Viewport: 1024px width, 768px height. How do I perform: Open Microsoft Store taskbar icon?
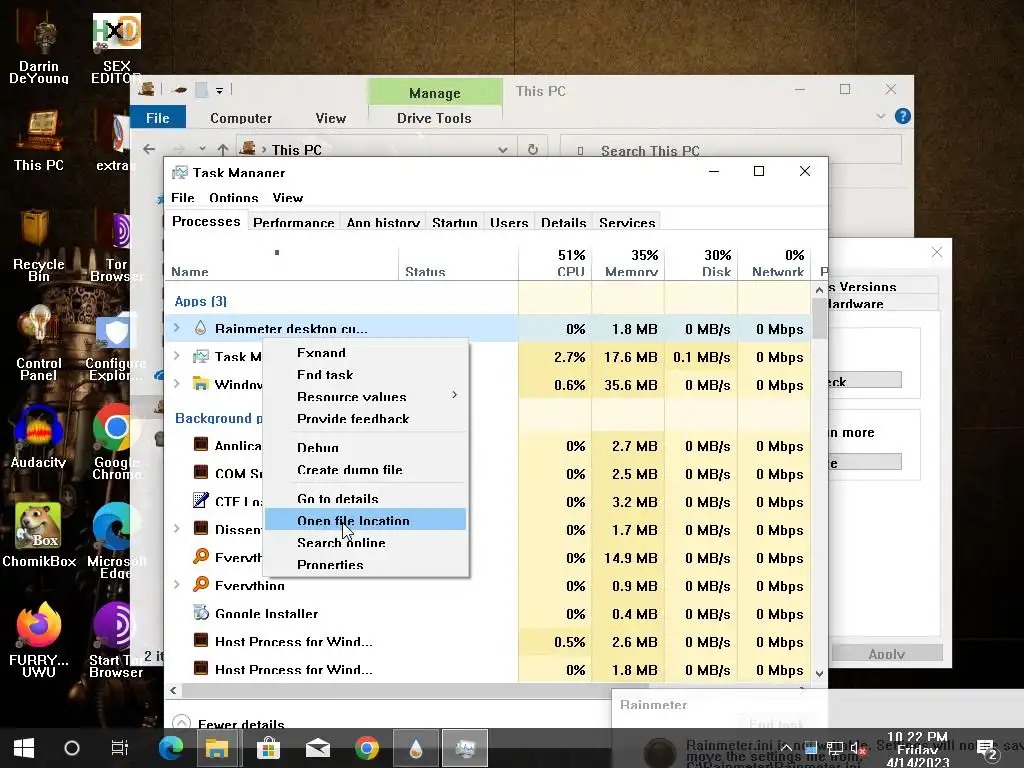tap(268, 748)
